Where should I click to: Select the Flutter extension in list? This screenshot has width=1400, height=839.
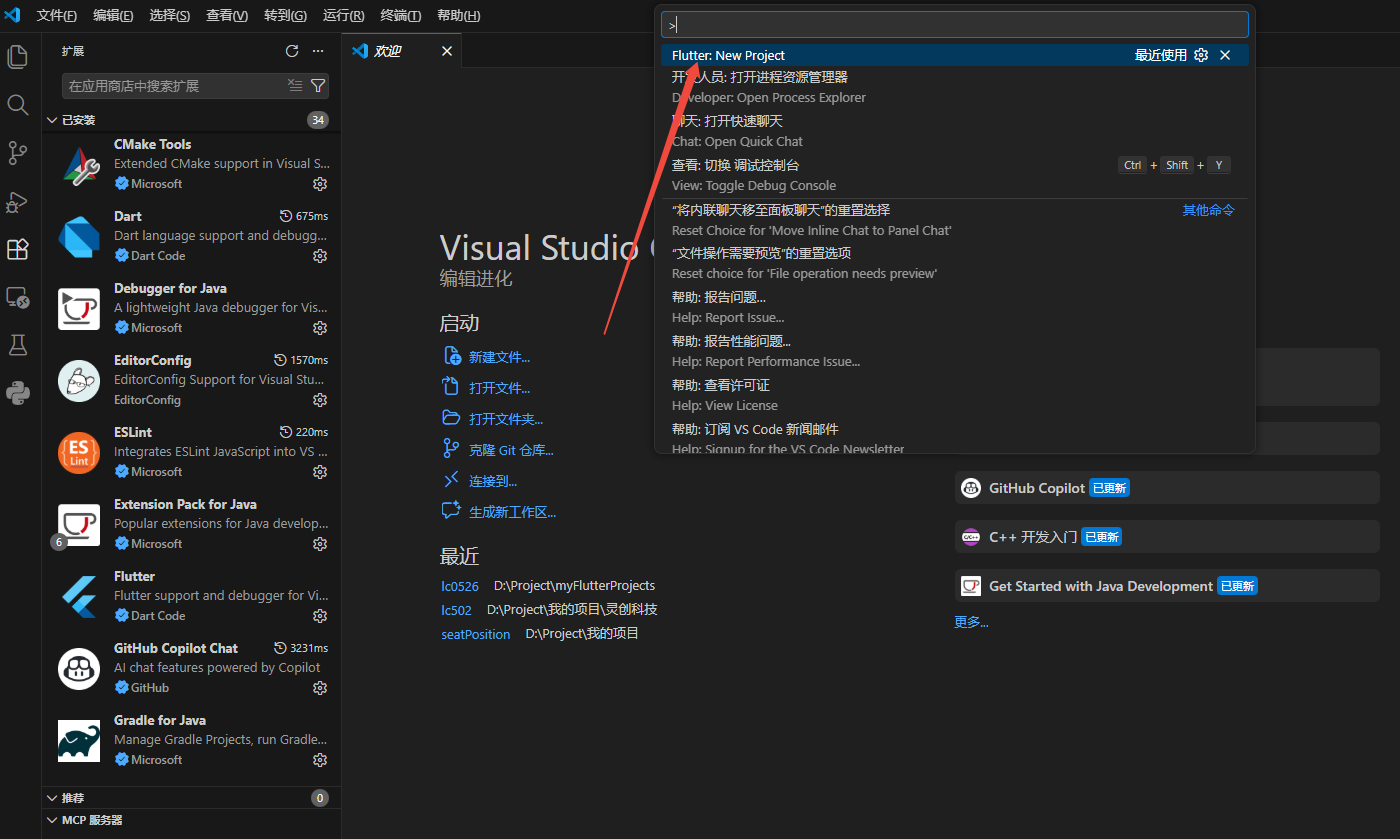coord(190,596)
